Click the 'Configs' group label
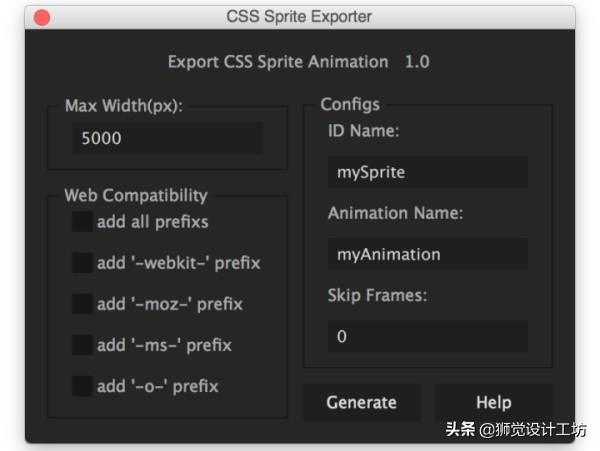The height and width of the screenshot is (451, 600). 350,104
